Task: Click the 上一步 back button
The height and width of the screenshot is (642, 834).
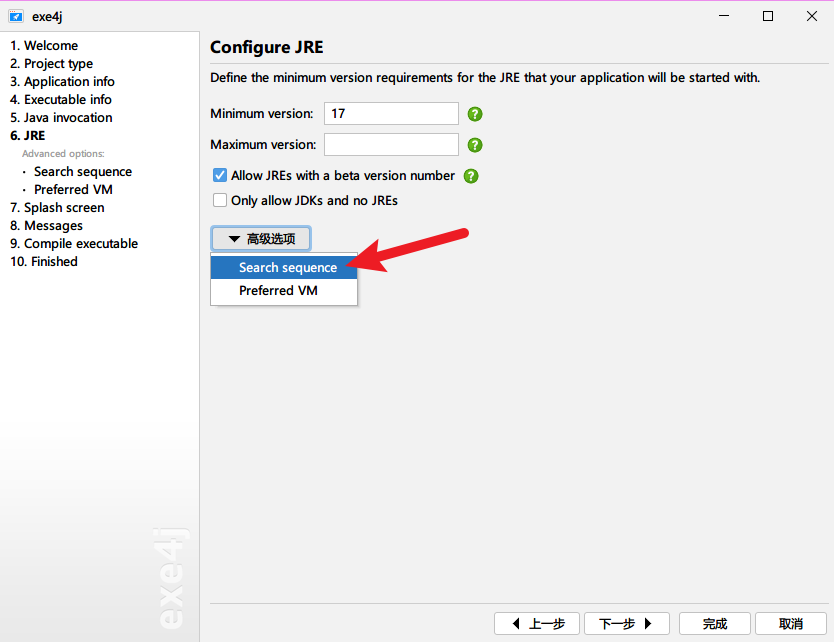Action: [536, 624]
